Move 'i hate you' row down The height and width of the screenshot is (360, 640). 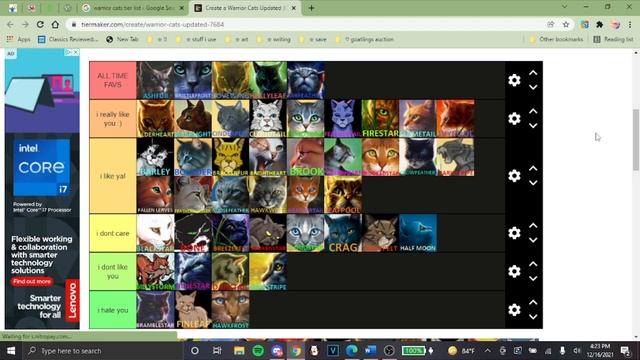pyautogui.click(x=533, y=317)
